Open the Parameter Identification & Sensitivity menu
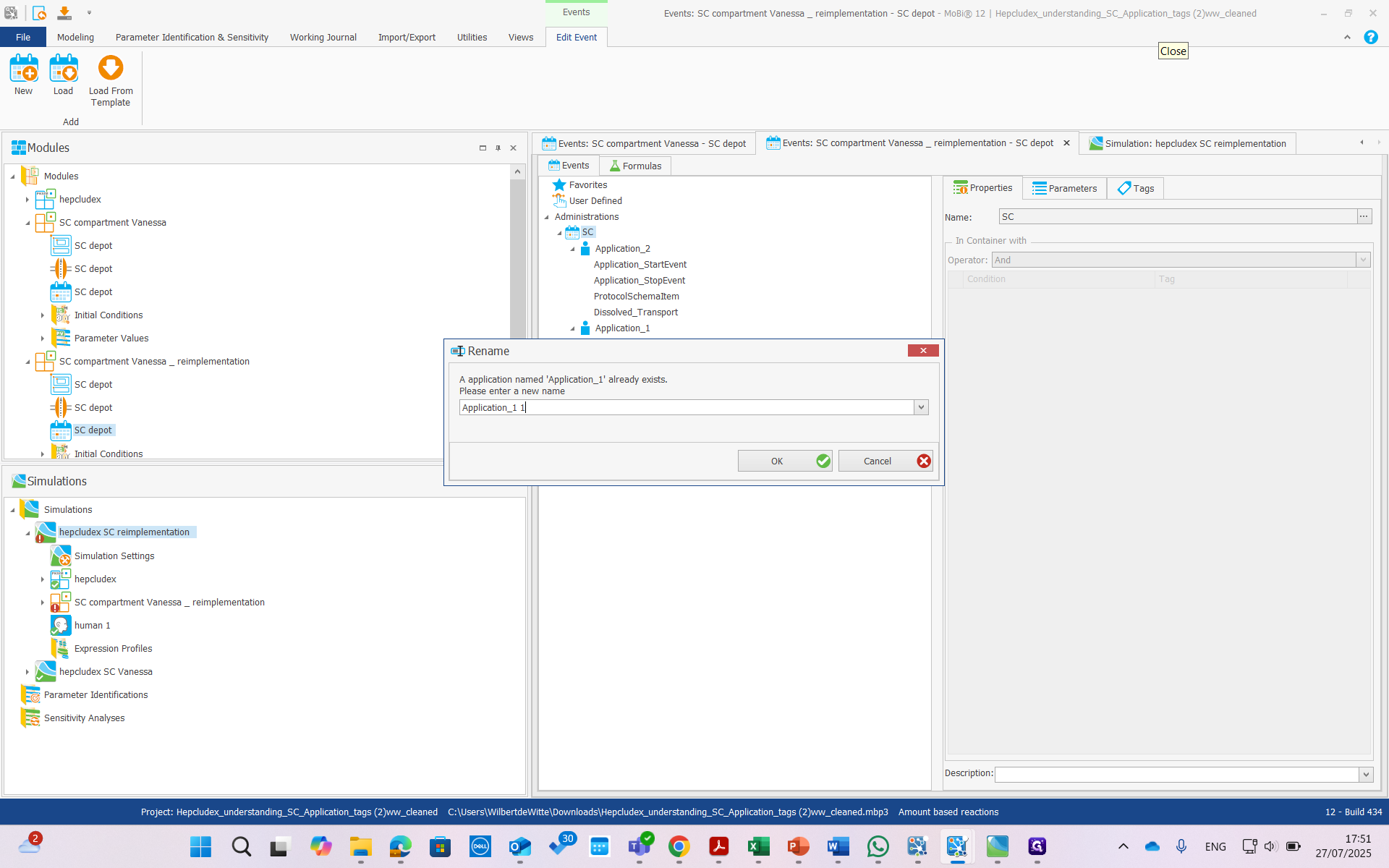Viewport: 1389px width, 868px height. [192, 38]
